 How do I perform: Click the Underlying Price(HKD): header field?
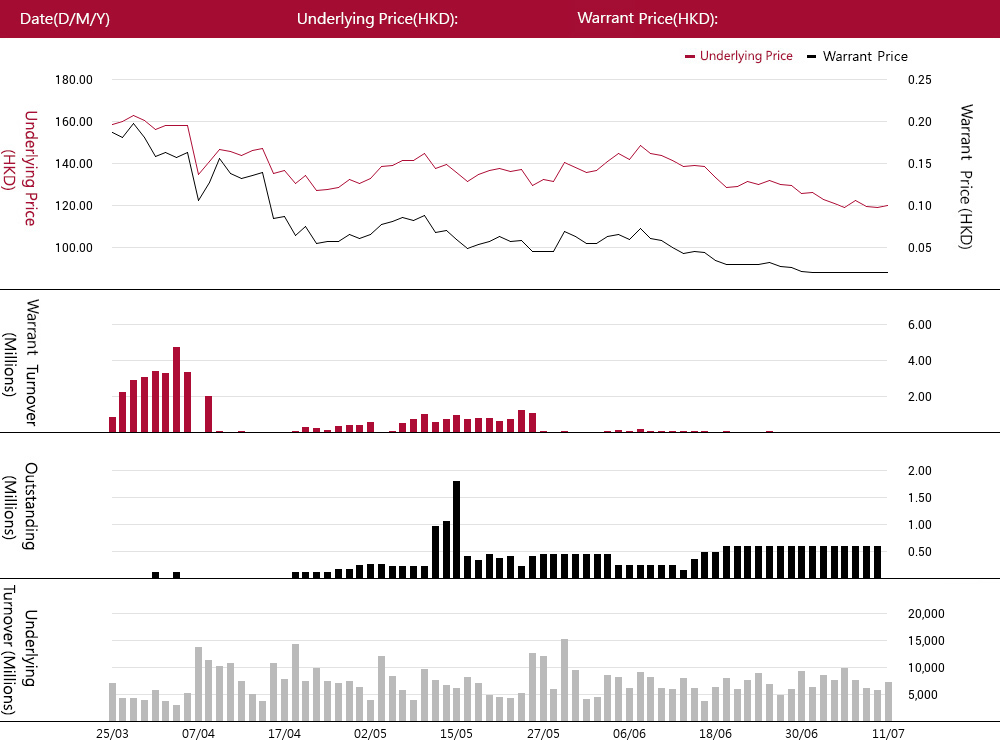tap(378, 18)
